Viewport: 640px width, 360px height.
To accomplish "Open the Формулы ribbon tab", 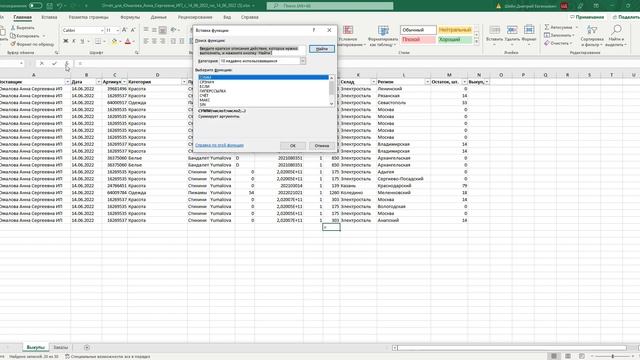I will point(130,17).
